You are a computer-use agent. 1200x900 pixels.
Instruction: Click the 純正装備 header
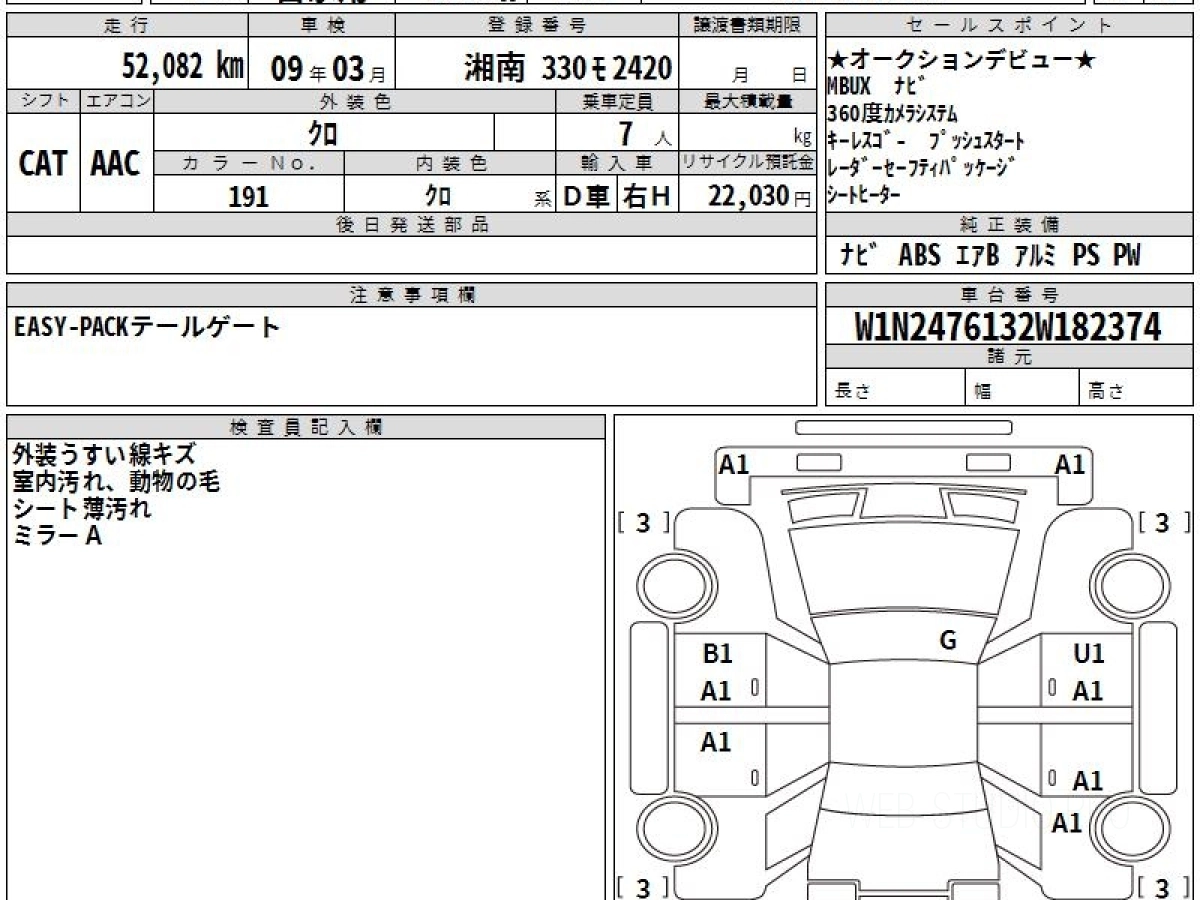pyautogui.click(x=1009, y=225)
